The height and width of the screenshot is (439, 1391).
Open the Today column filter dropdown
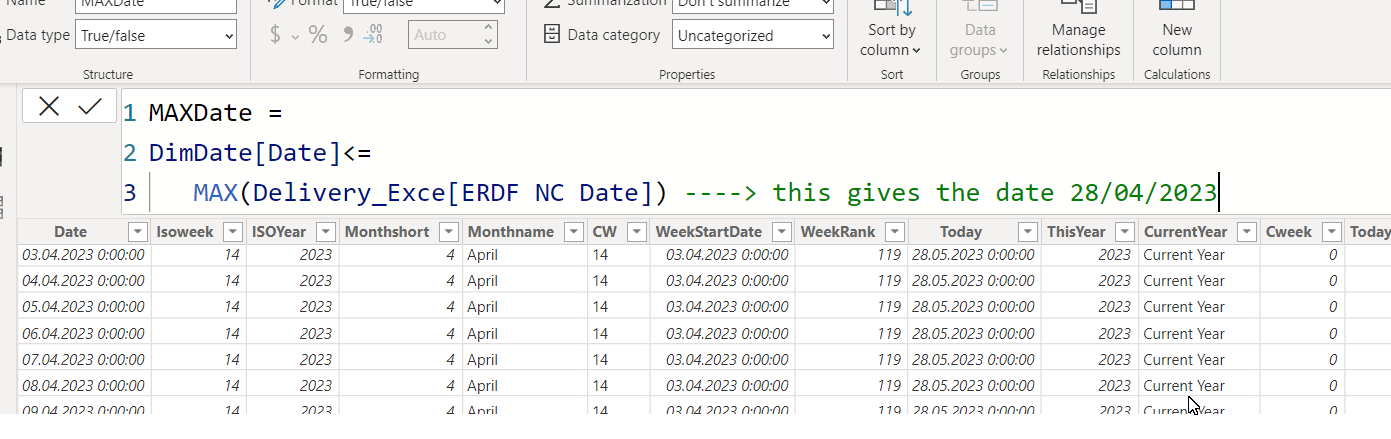1027,232
